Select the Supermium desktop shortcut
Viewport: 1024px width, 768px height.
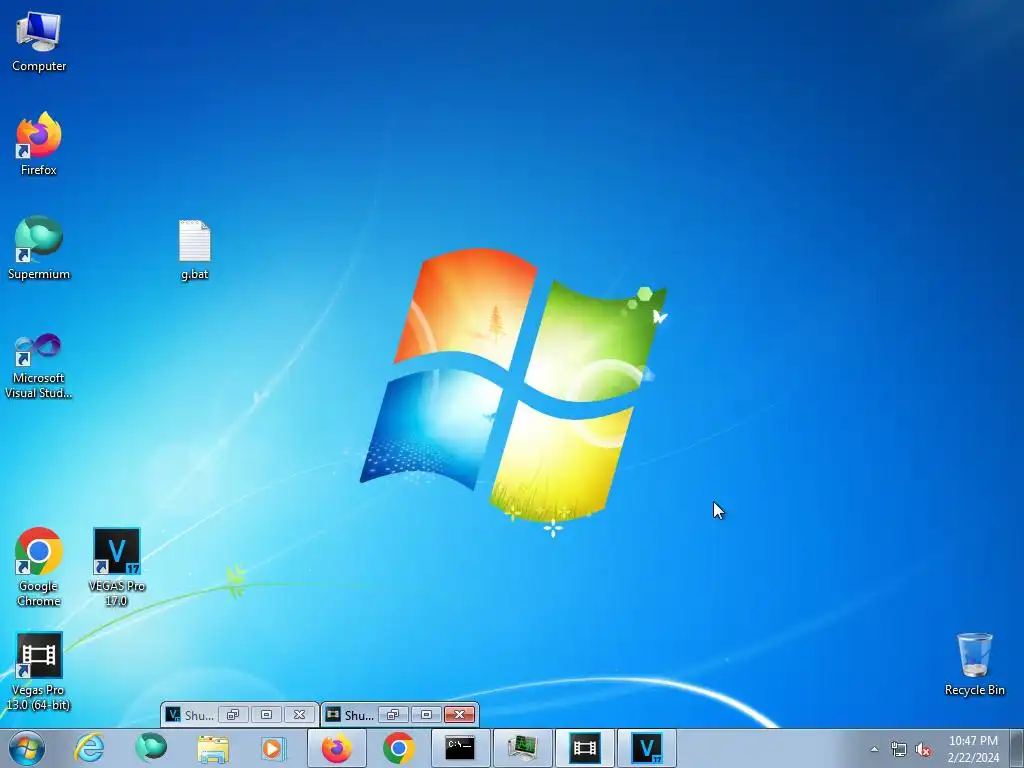coord(39,248)
